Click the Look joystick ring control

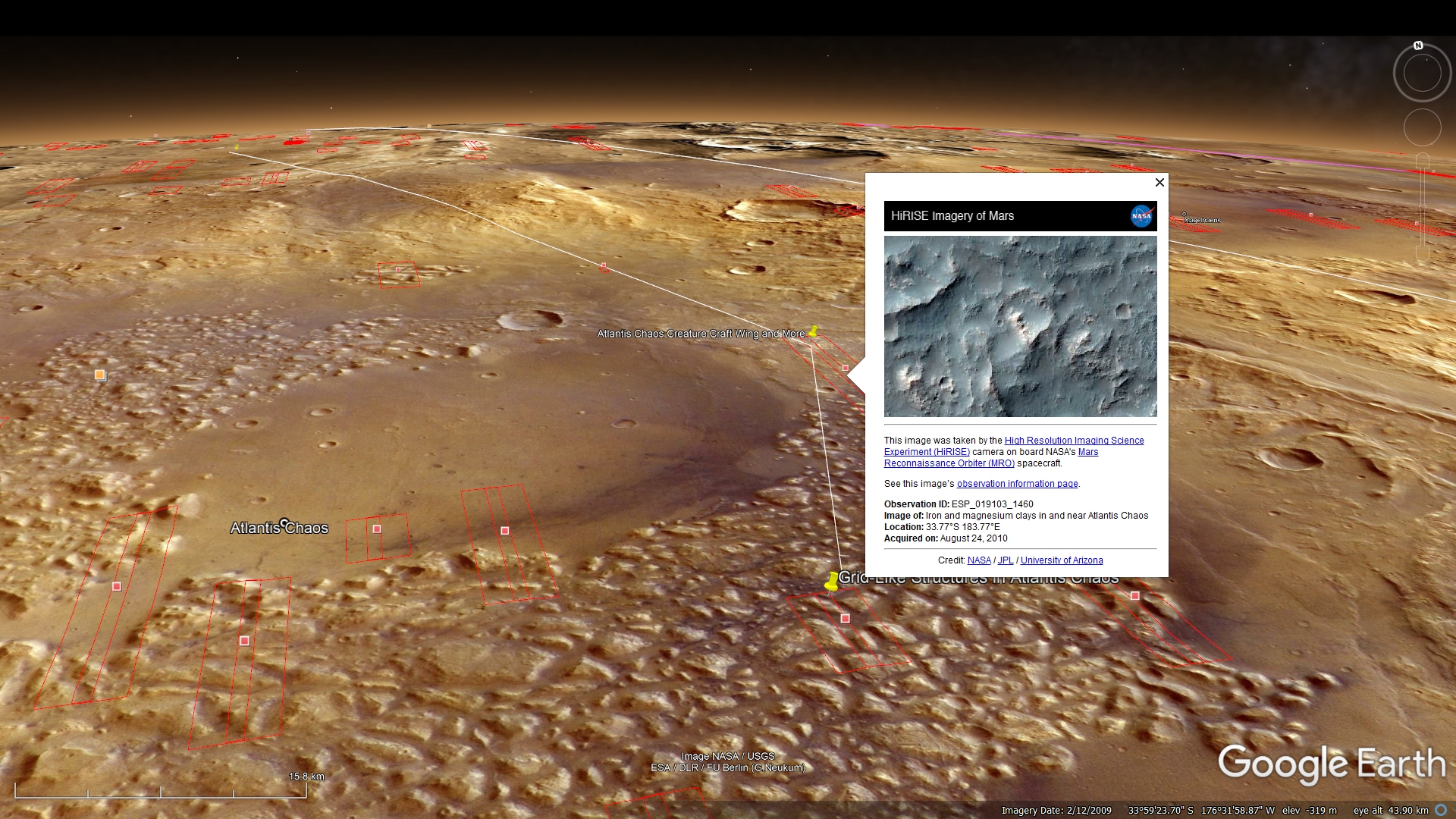pyautogui.click(x=1422, y=74)
